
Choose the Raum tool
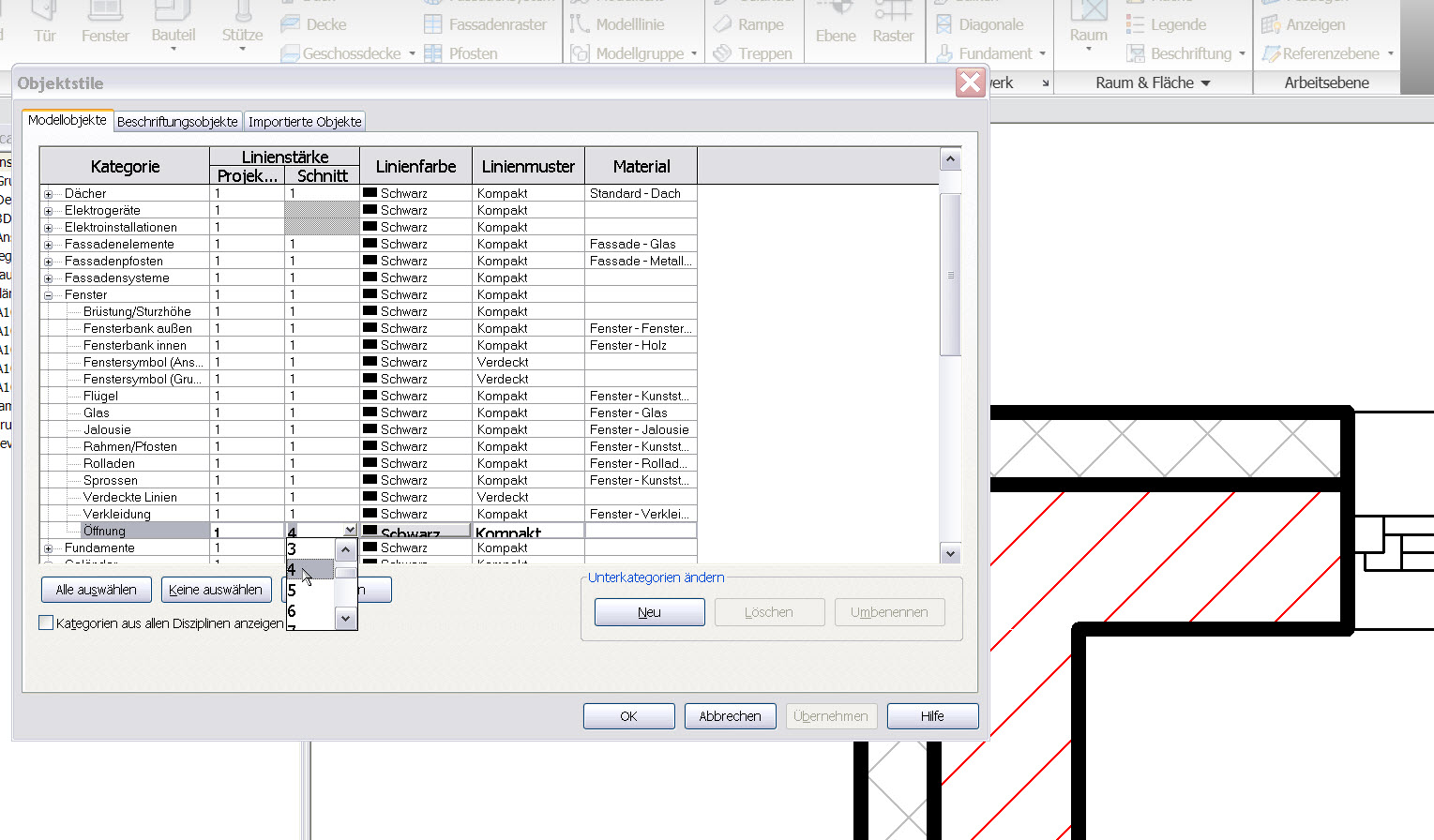click(x=1088, y=26)
